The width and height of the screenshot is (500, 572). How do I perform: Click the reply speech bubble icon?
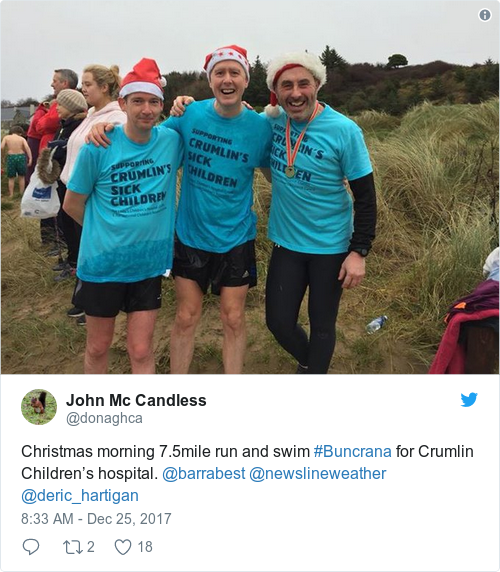coord(31,547)
